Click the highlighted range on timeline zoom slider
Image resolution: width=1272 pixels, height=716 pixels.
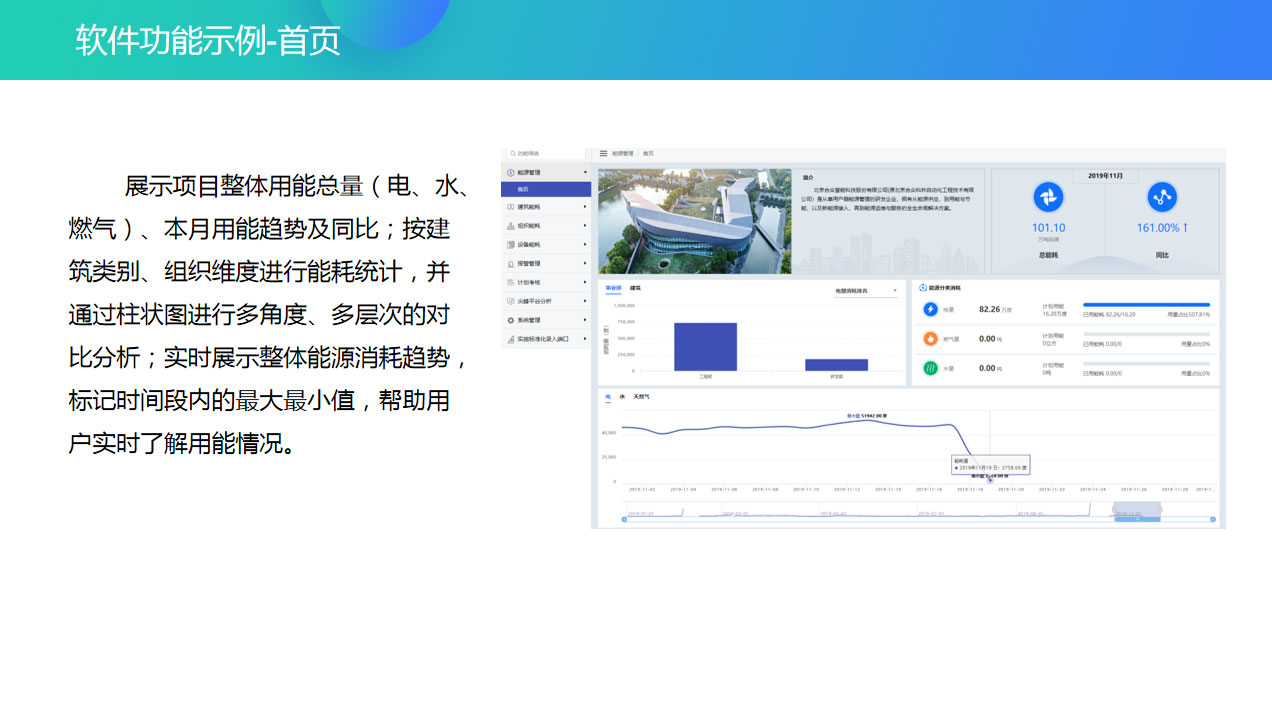tap(1137, 512)
